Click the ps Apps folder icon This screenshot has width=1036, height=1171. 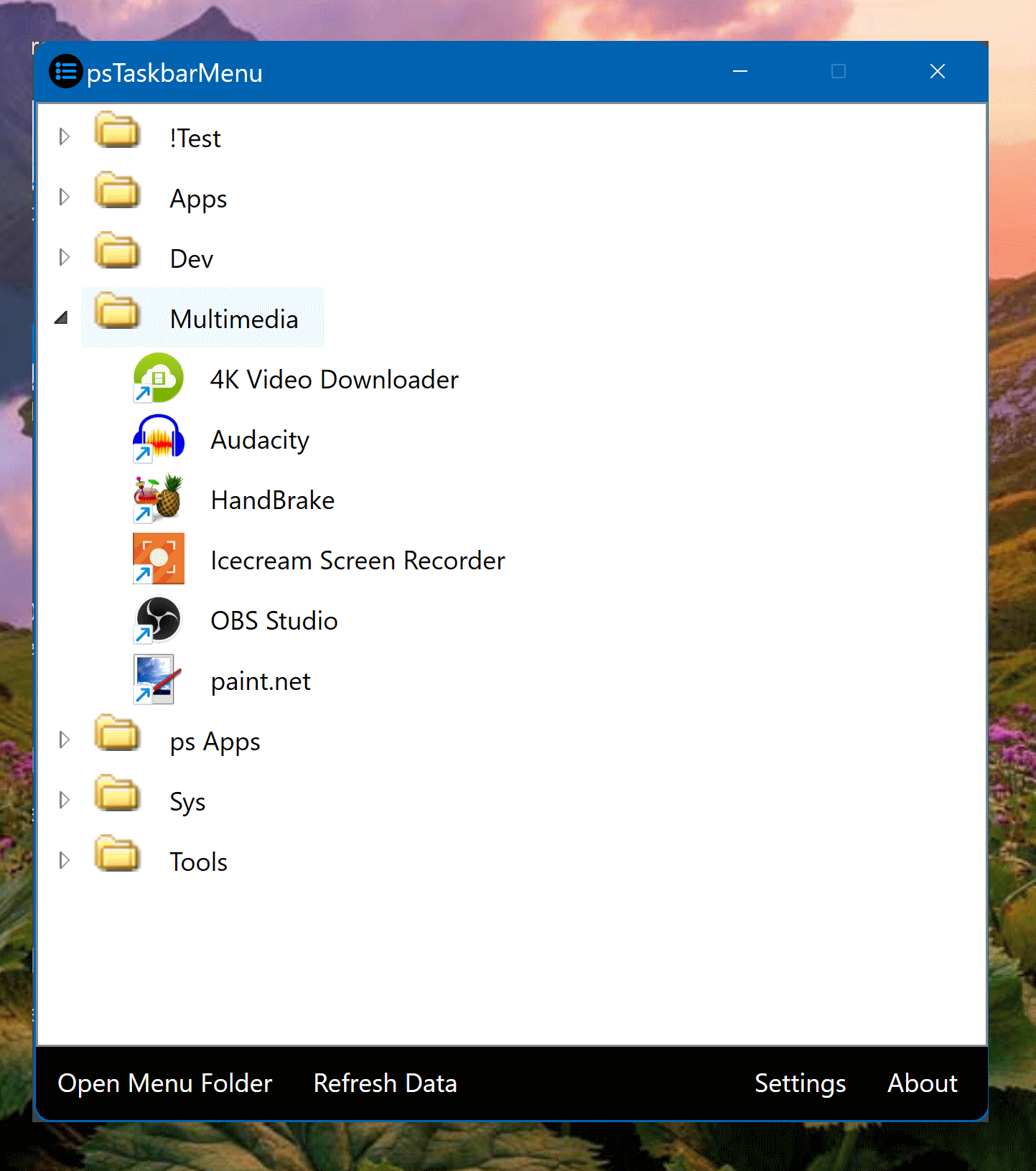[116, 732]
